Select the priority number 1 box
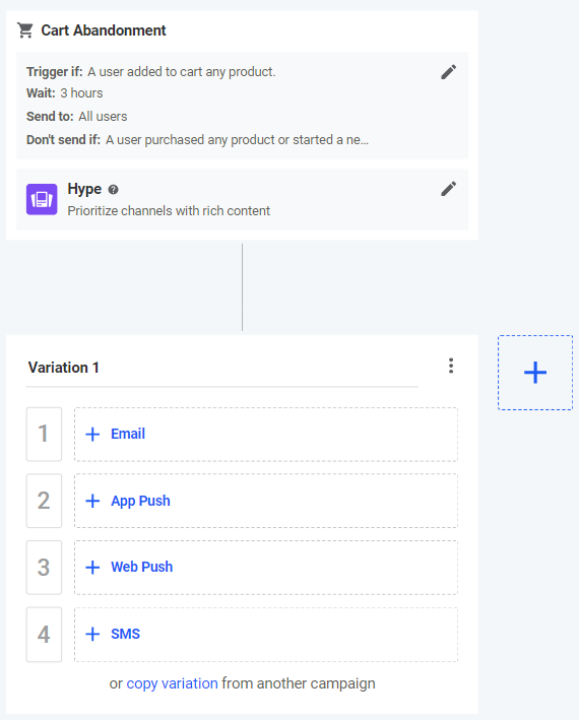This screenshot has height=720, width=579. pyautogui.click(x=44, y=434)
